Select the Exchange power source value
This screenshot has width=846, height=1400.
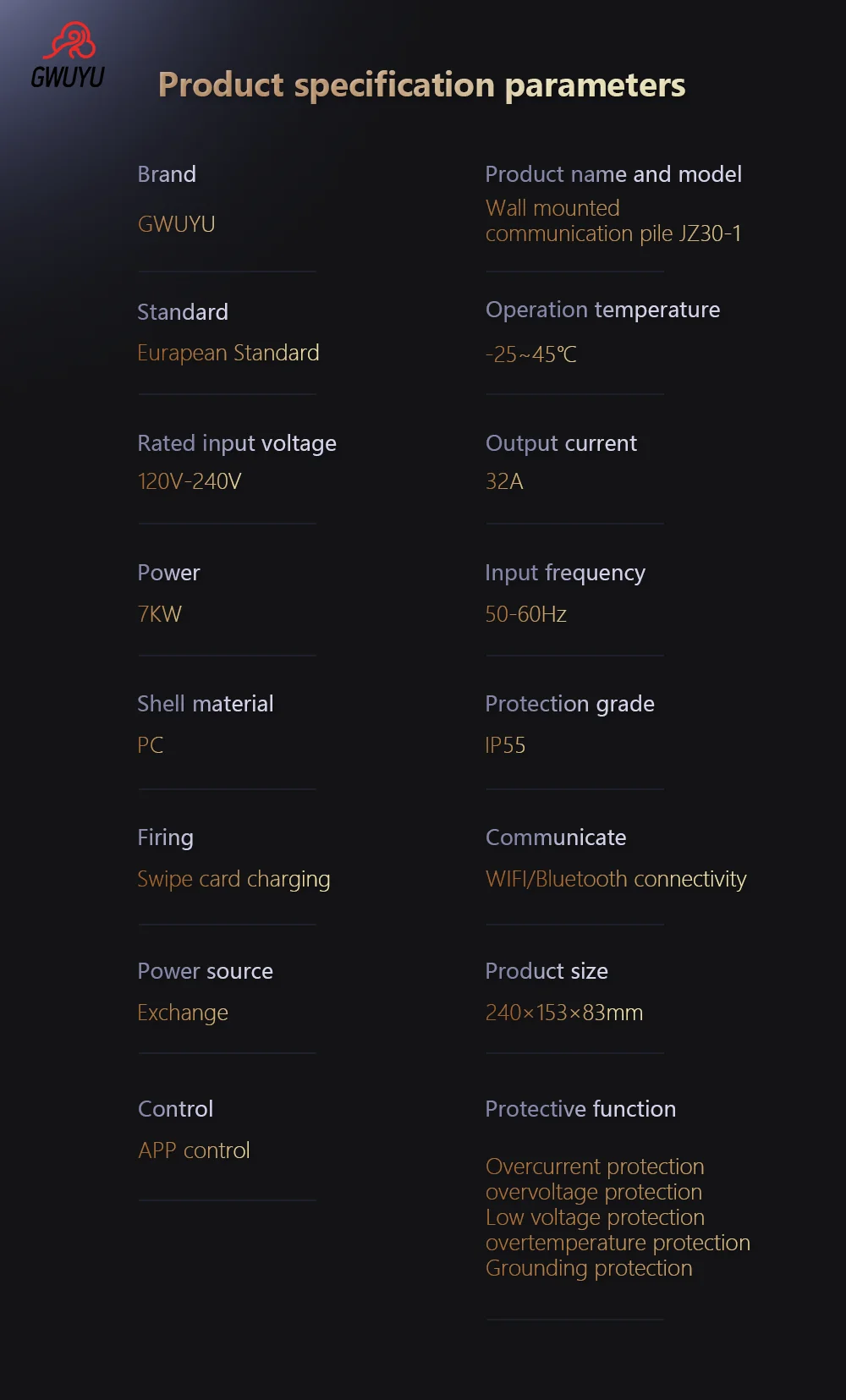[183, 1013]
